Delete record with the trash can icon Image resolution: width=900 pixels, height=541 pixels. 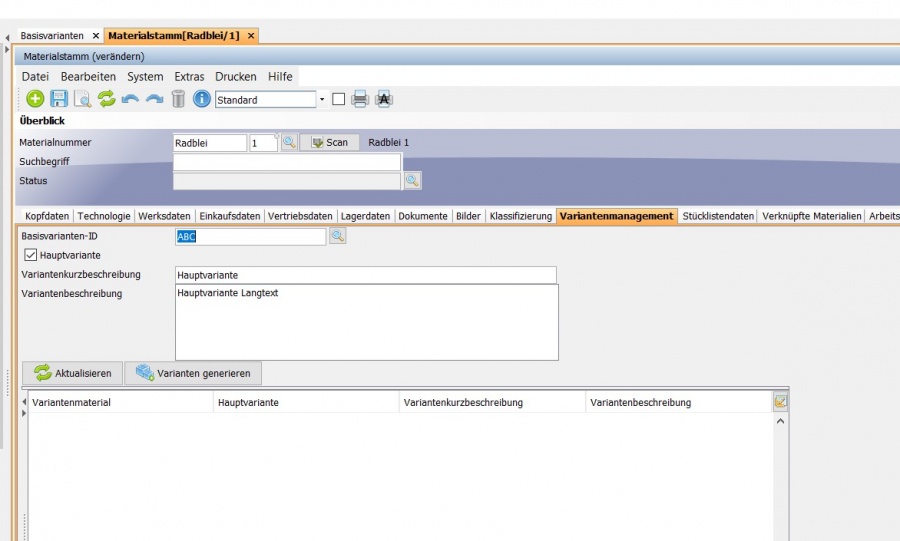click(x=178, y=99)
